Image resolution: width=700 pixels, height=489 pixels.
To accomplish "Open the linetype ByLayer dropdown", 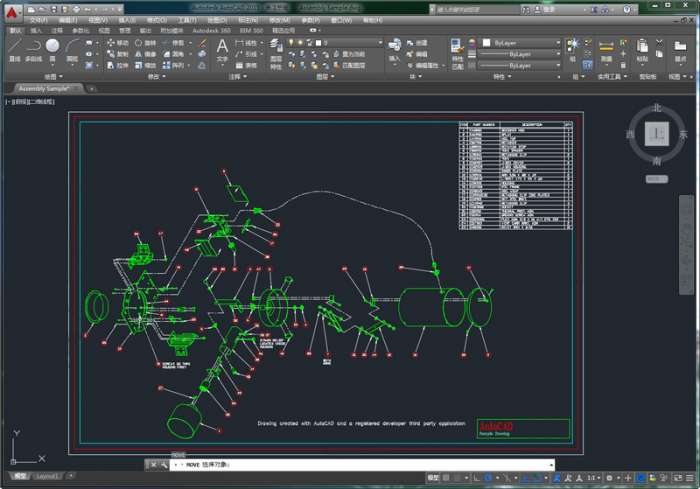I will pyautogui.click(x=519, y=65).
